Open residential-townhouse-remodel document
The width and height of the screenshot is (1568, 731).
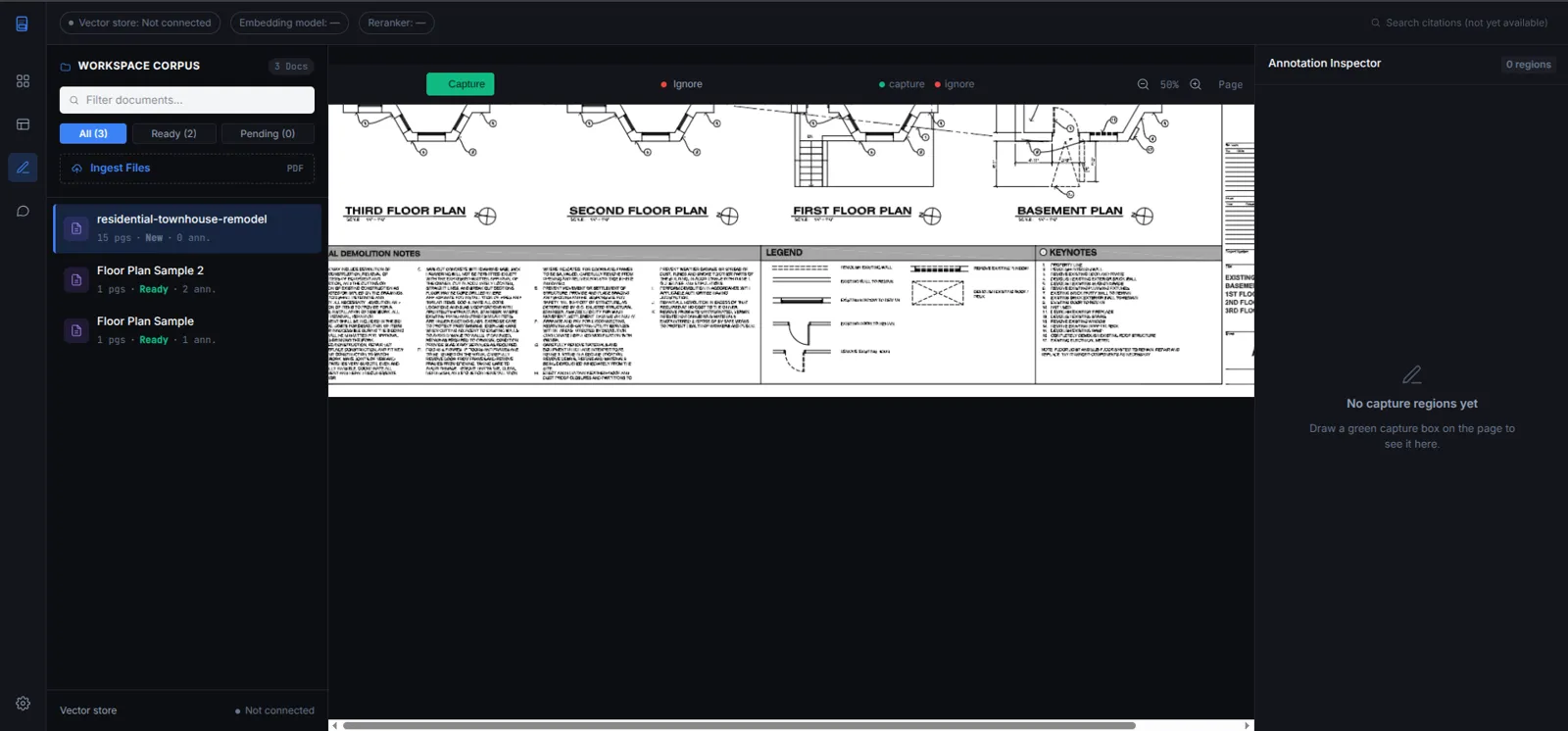click(187, 228)
